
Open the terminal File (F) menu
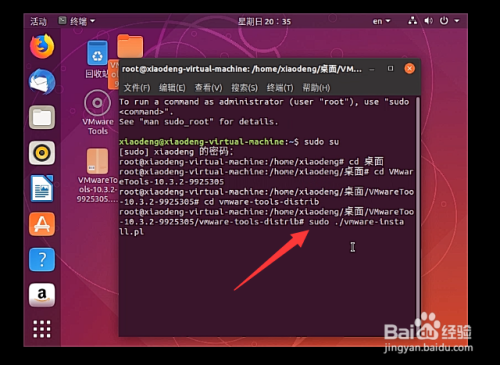[x=137, y=88]
